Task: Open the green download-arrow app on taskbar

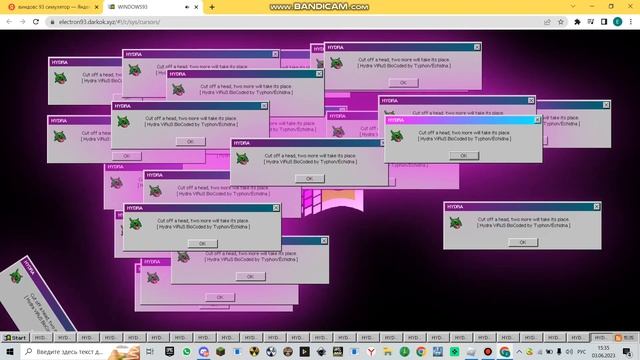Action: (x=404, y=351)
